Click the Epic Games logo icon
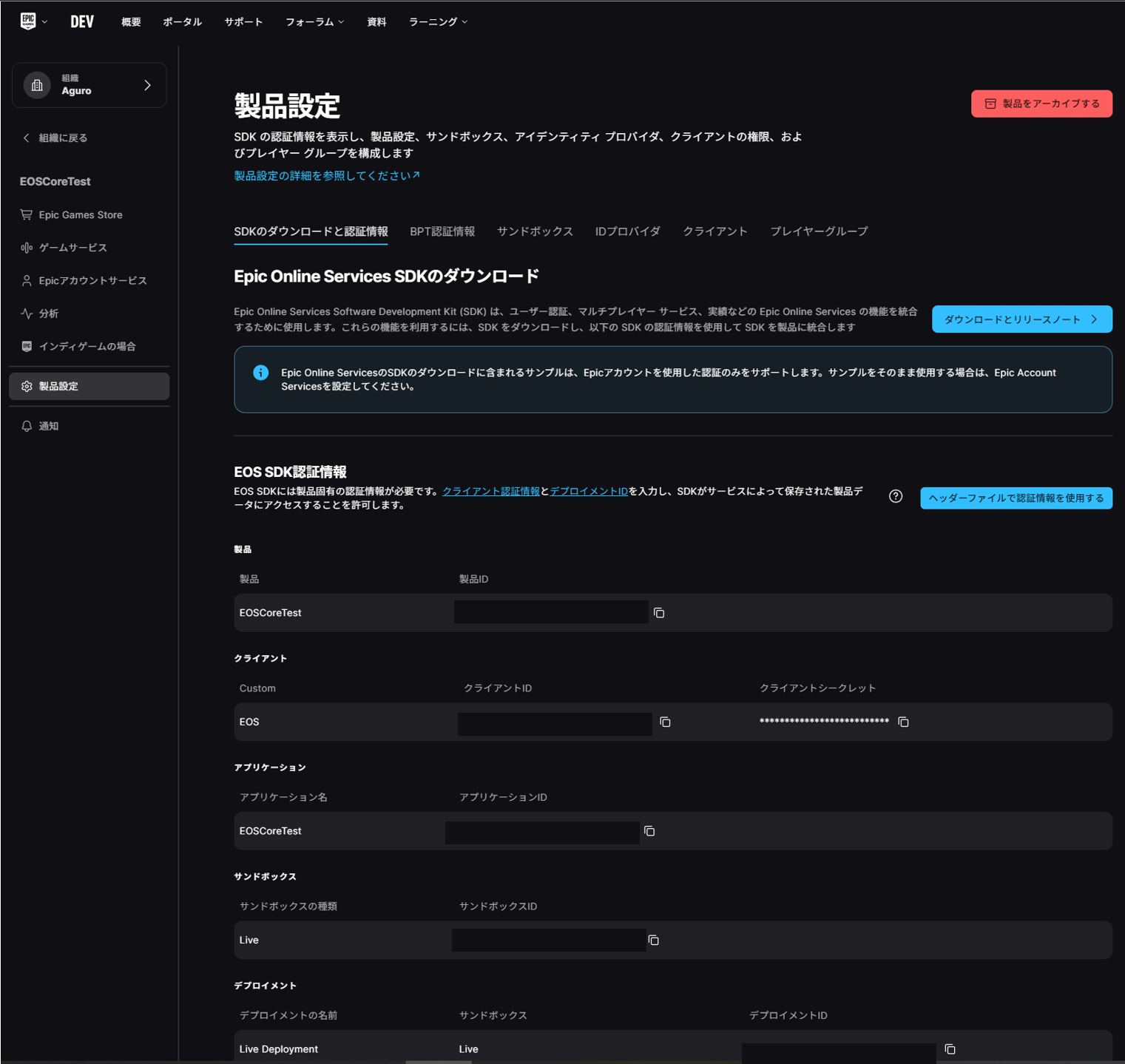This screenshot has width=1125, height=1064. [28, 21]
